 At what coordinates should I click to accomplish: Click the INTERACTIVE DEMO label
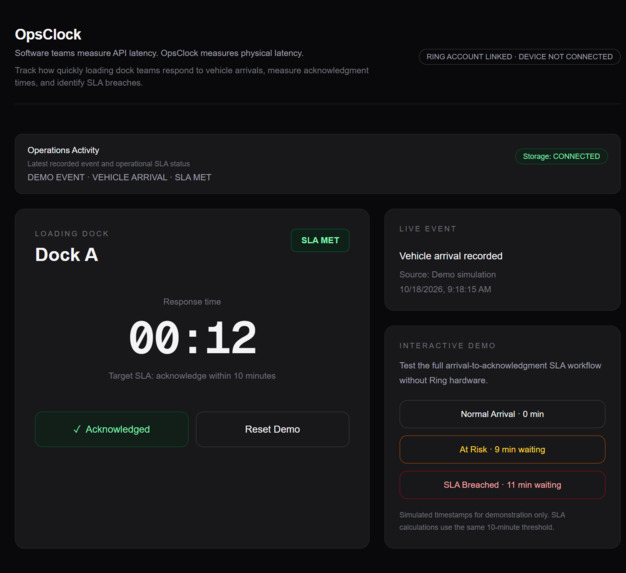448,345
